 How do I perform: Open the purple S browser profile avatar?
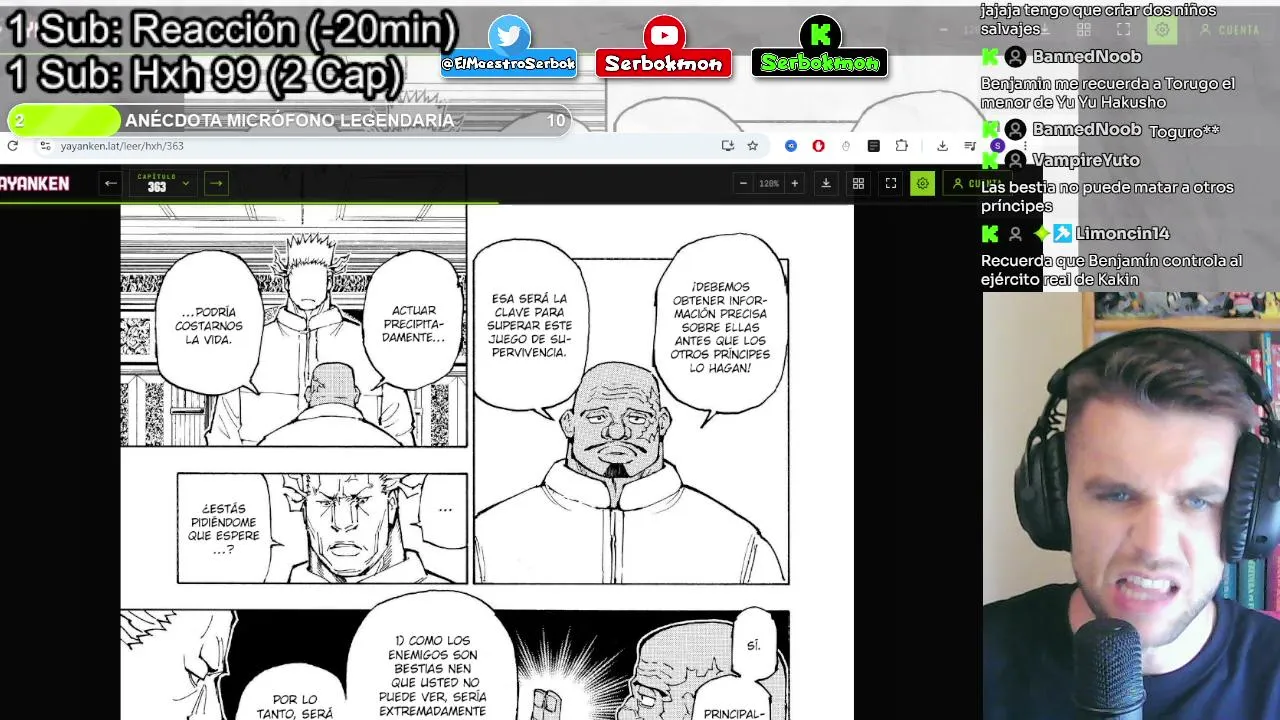(x=997, y=146)
